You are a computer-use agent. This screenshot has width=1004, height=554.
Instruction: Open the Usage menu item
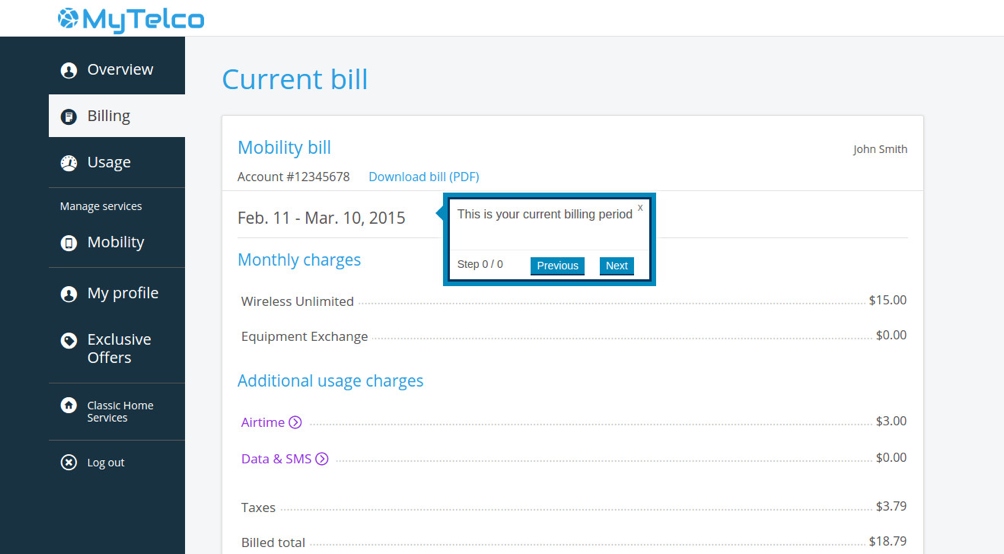click(108, 163)
